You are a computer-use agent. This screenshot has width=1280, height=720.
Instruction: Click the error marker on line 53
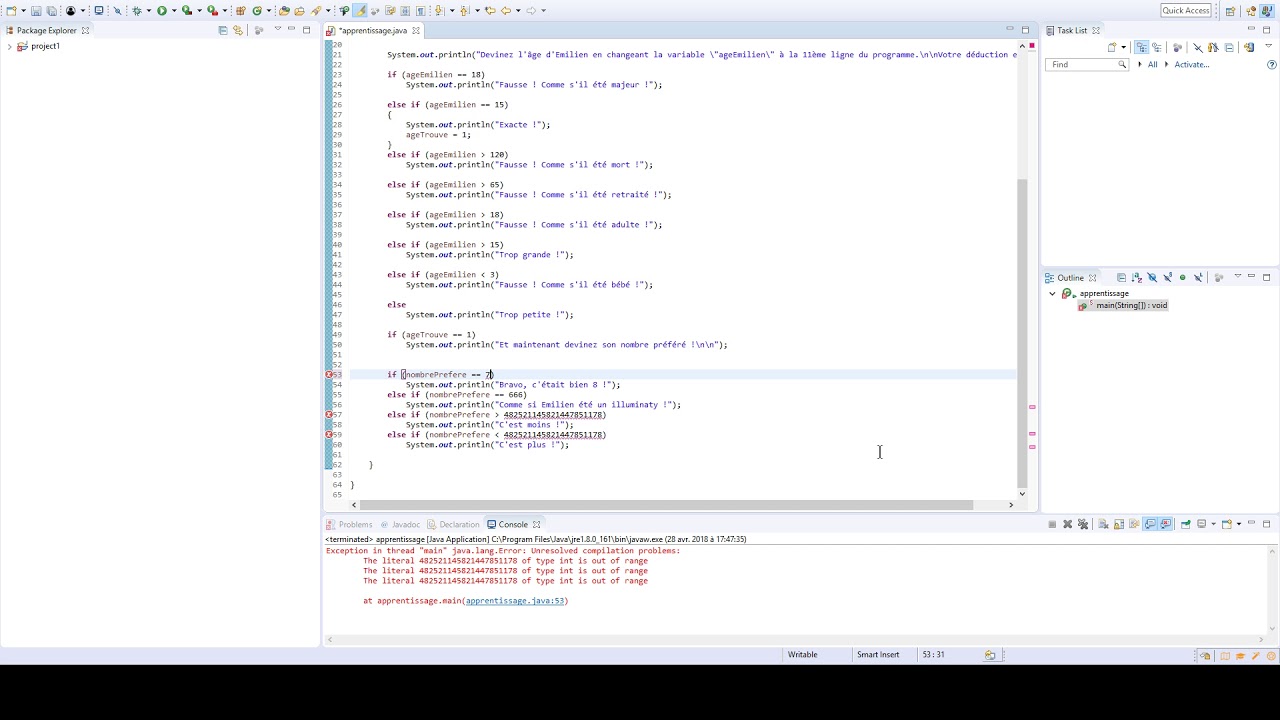click(328, 375)
